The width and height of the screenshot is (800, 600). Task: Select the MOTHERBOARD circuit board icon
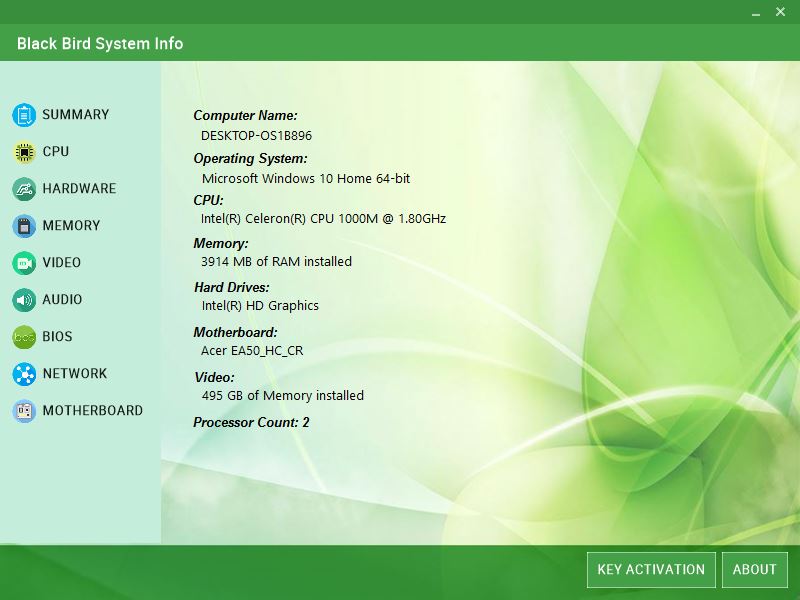(x=22, y=411)
